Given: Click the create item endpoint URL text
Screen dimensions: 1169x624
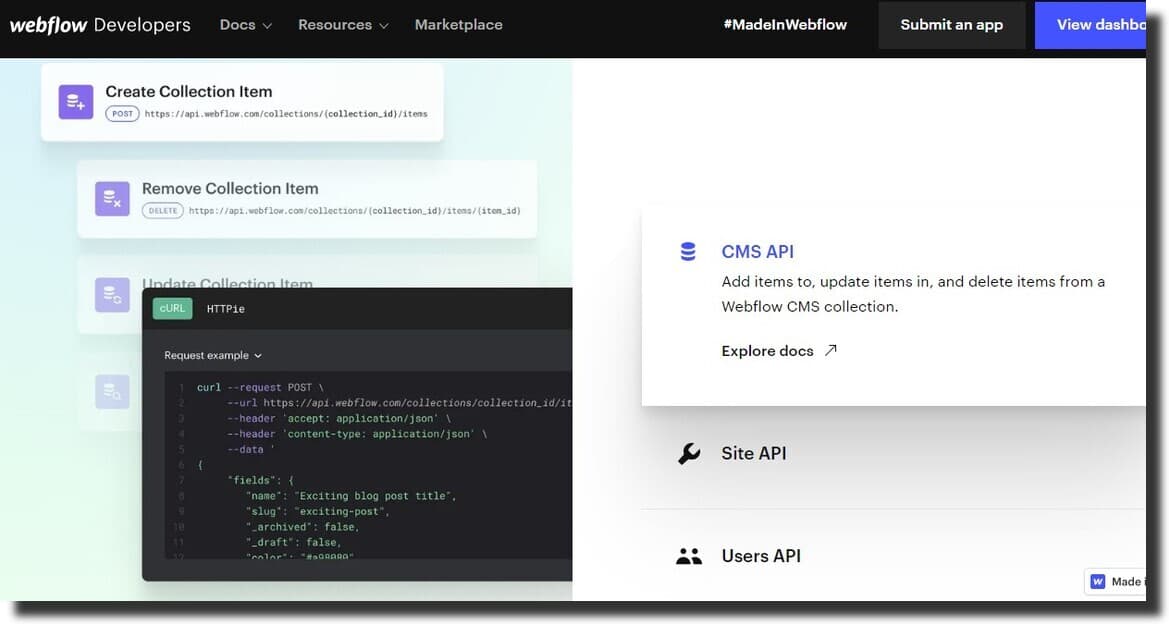Looking at the screenshot, I should tap(286, 114).
